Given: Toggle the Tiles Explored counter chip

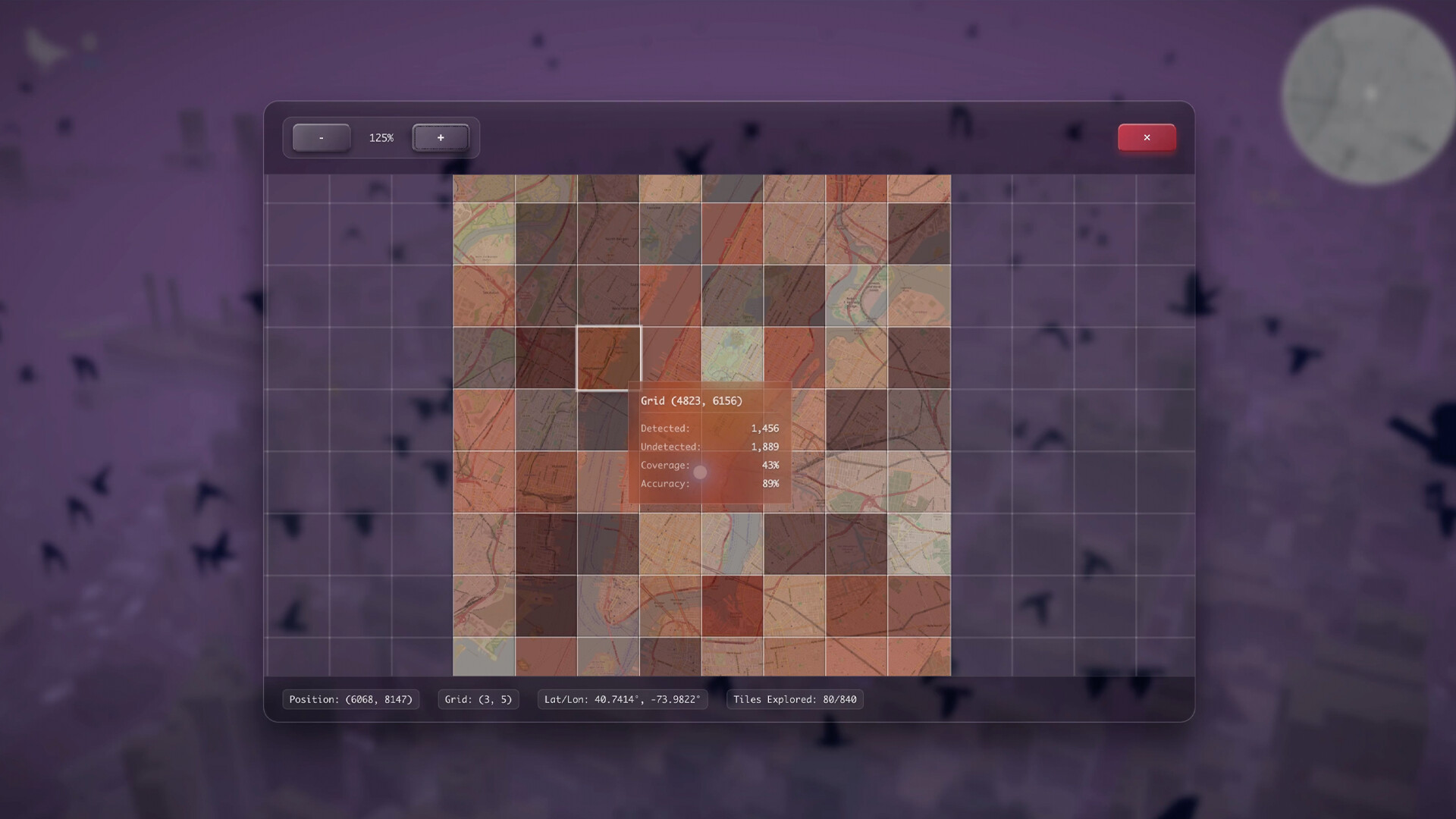Looking at the screenshot, I should (x=794, y=699).
